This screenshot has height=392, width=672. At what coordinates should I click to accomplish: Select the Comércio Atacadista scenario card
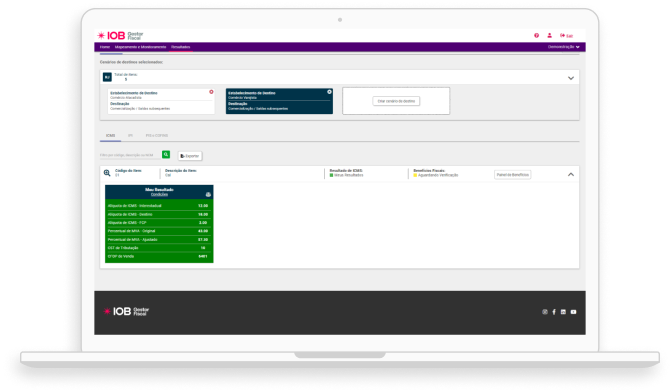[x=161, y=101]
